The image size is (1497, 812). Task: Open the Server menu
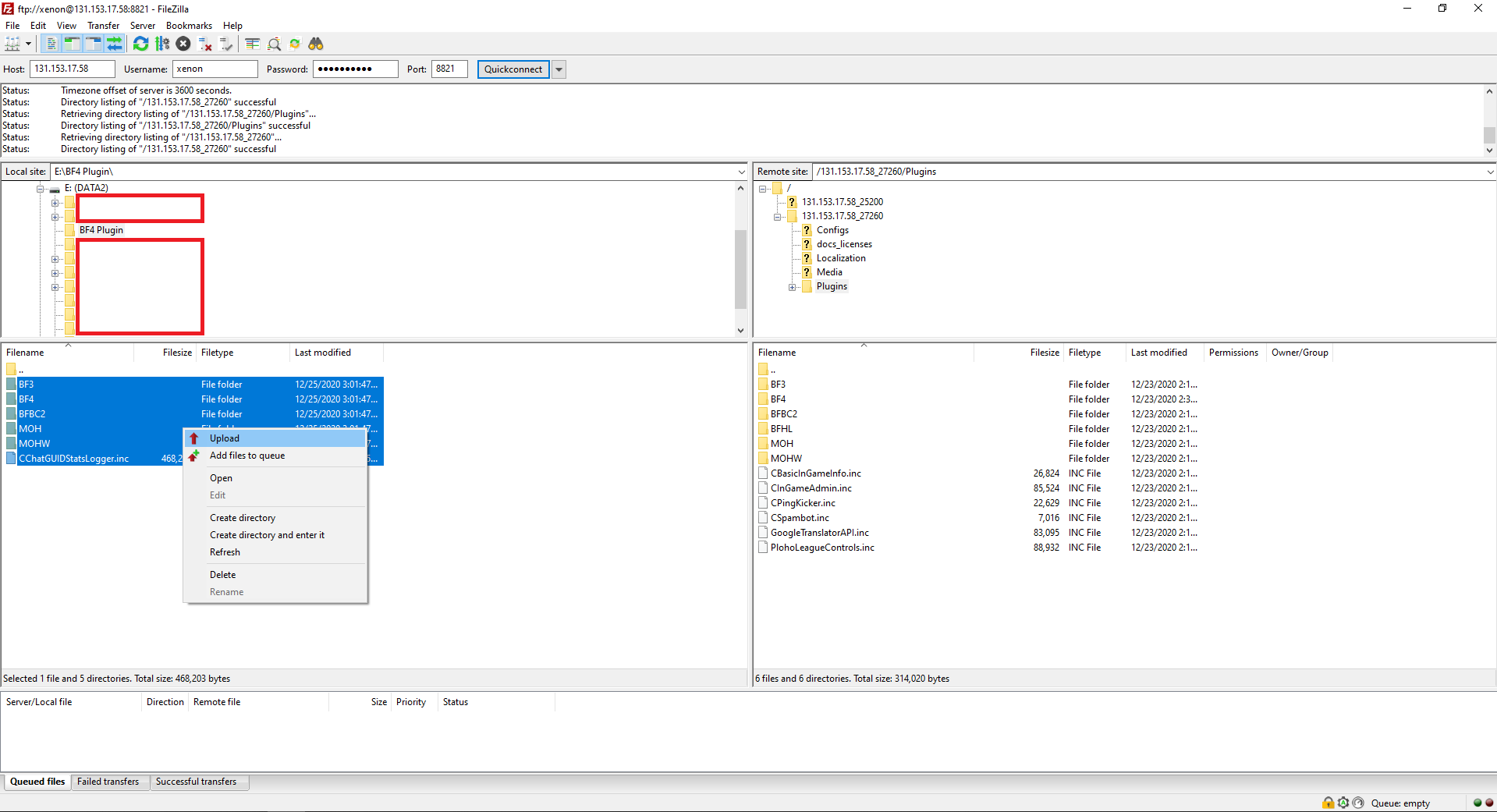click(143, 26)
